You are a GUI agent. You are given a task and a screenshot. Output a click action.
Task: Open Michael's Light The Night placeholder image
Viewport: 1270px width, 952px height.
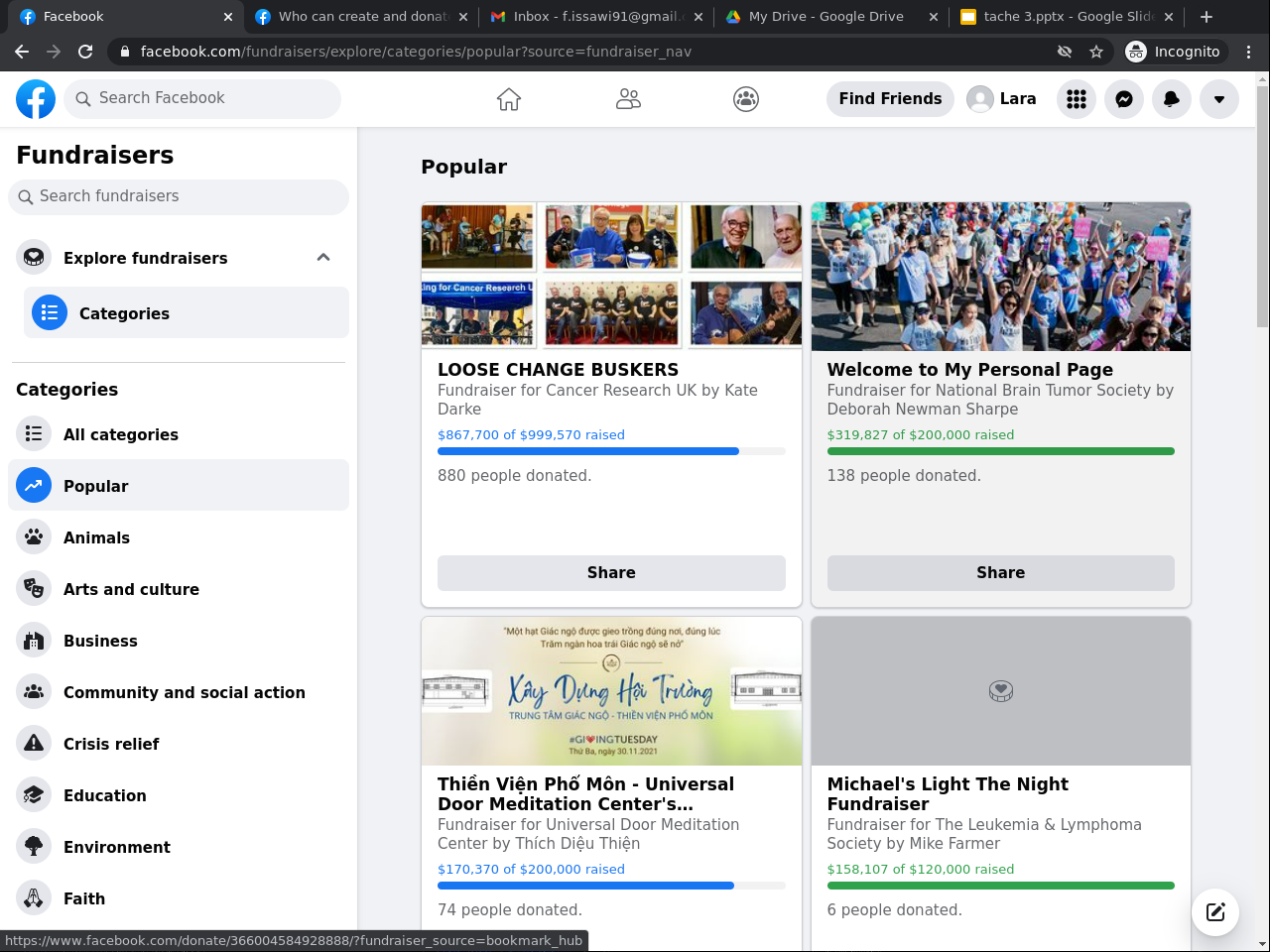(x=1001, y=691)
